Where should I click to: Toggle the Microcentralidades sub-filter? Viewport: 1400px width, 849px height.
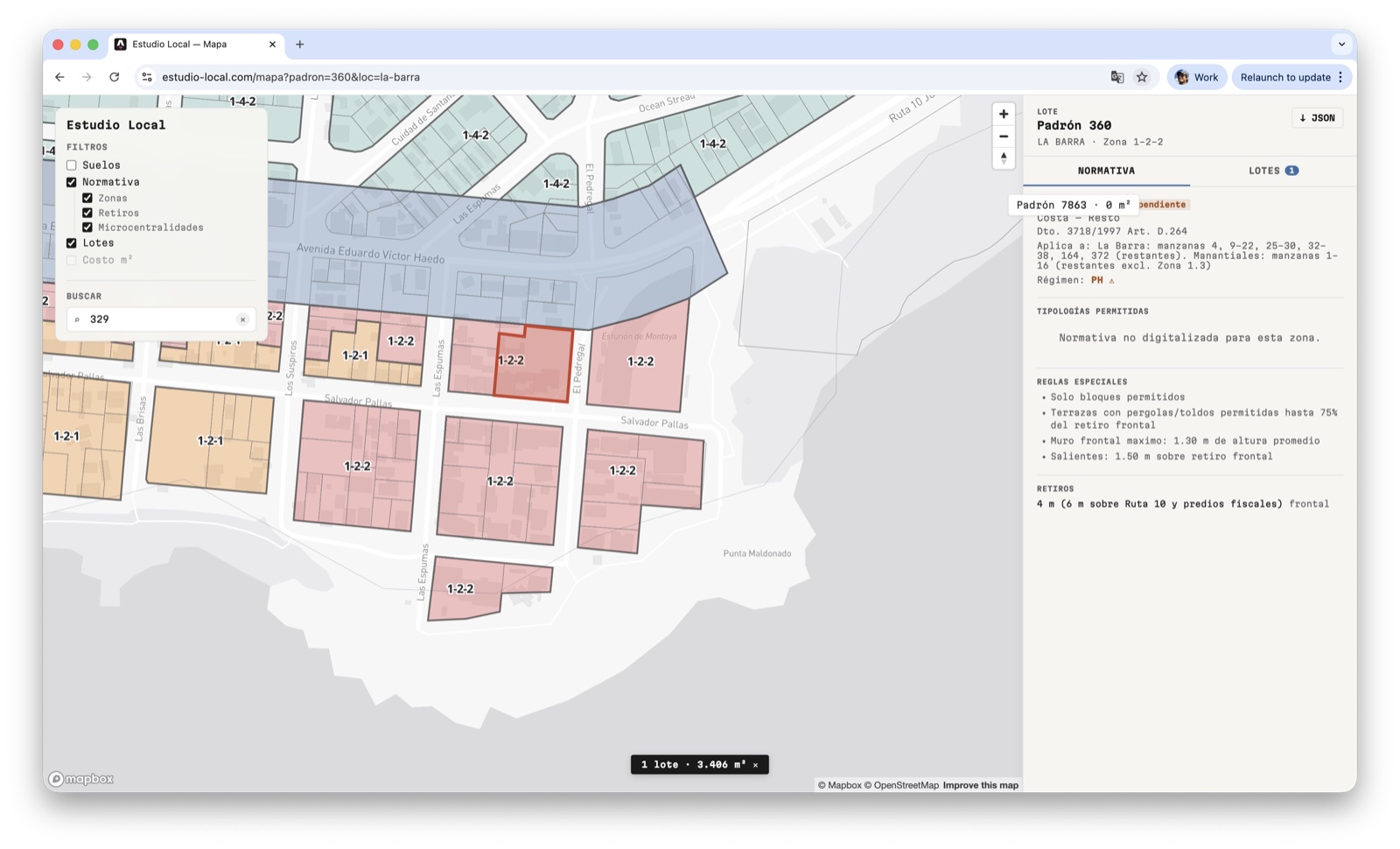pos(87,228)
